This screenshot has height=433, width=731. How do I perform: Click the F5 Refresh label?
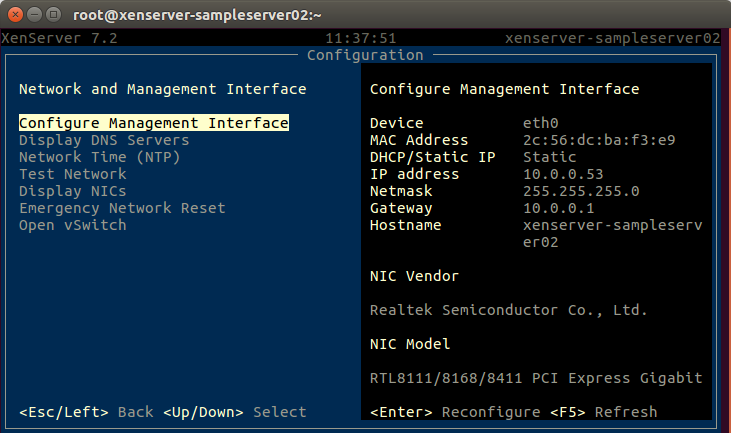(604, 412)
